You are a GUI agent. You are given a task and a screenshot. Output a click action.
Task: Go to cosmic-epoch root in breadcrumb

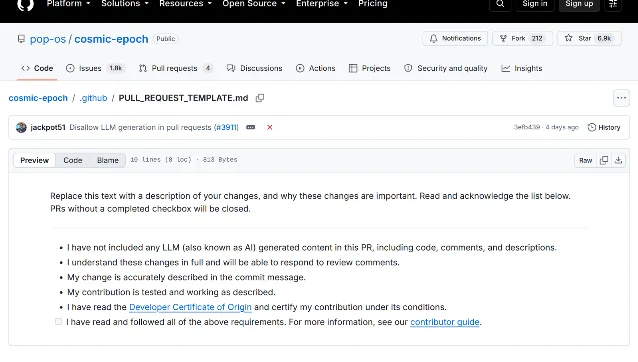(38, 98)
